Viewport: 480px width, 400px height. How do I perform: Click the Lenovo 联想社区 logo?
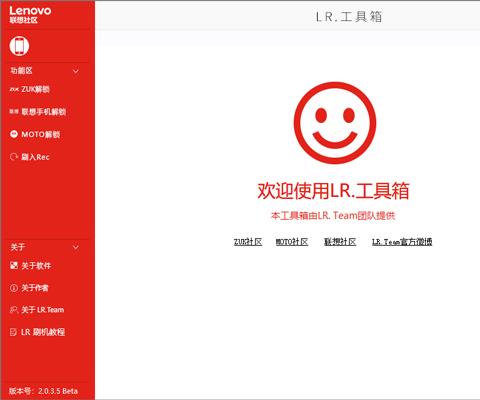tap(30, 15)
